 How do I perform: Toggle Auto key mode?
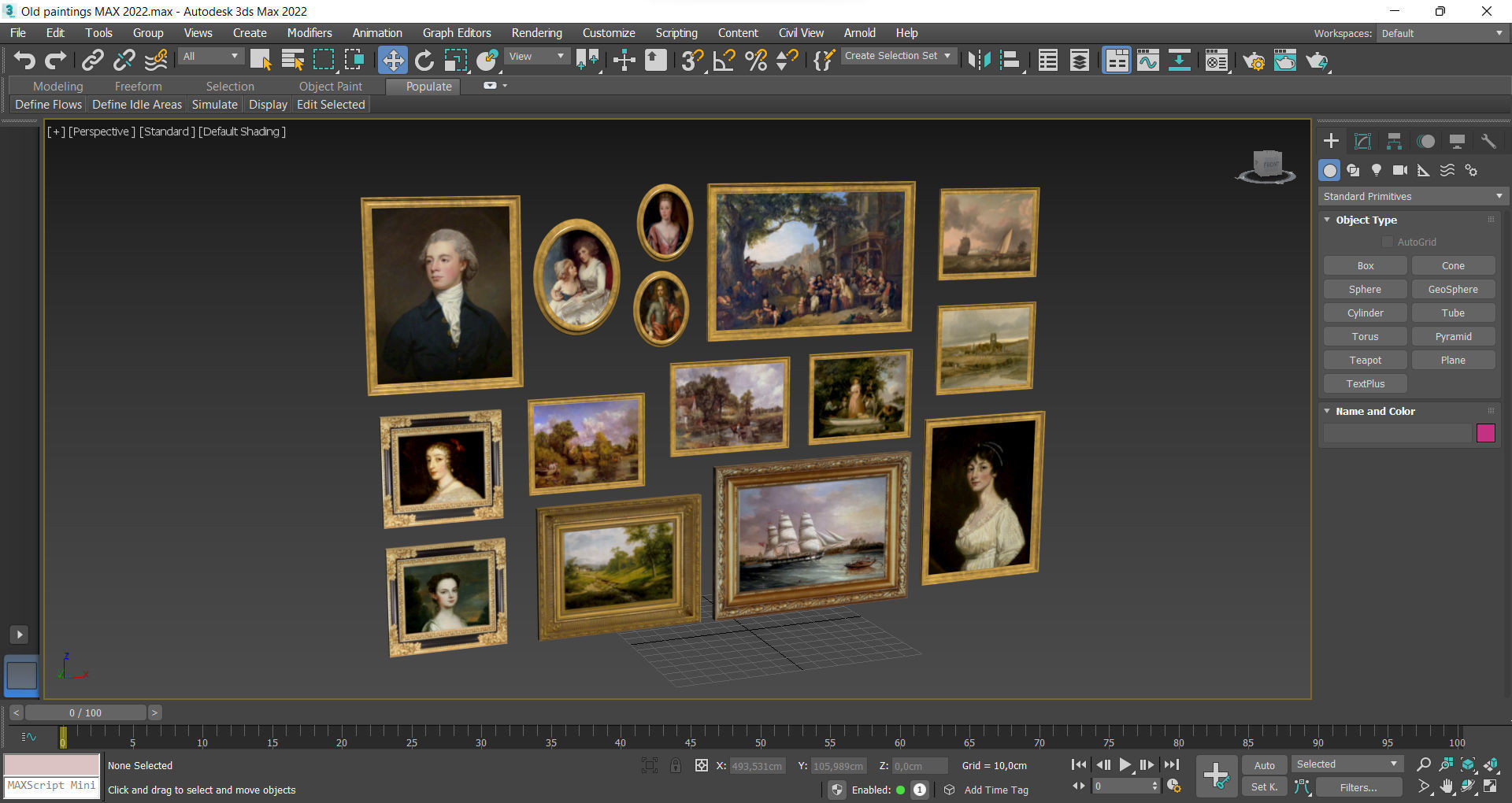click(1264, 765)
